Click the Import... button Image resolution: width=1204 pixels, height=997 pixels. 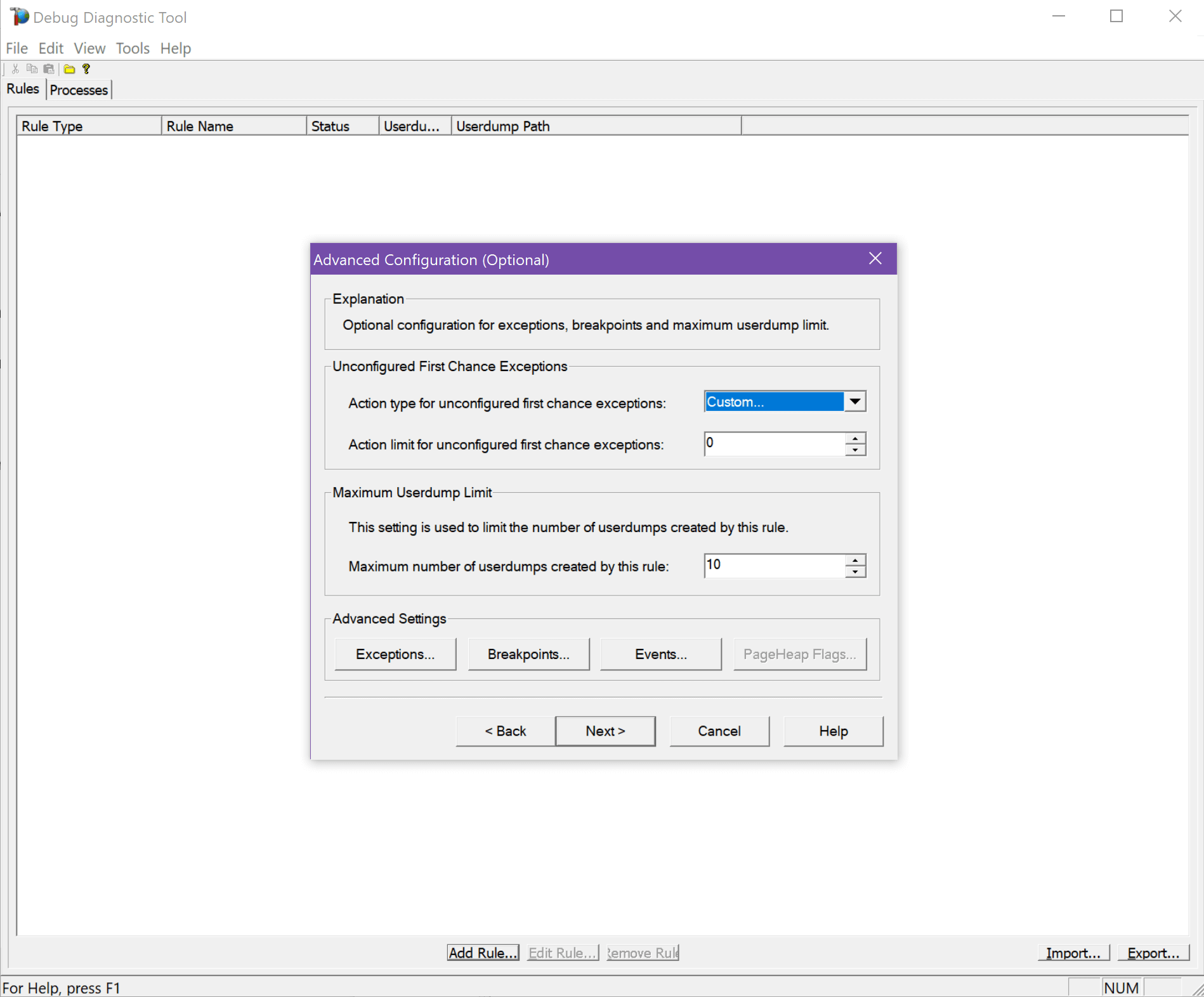(x=1073, y=953)
